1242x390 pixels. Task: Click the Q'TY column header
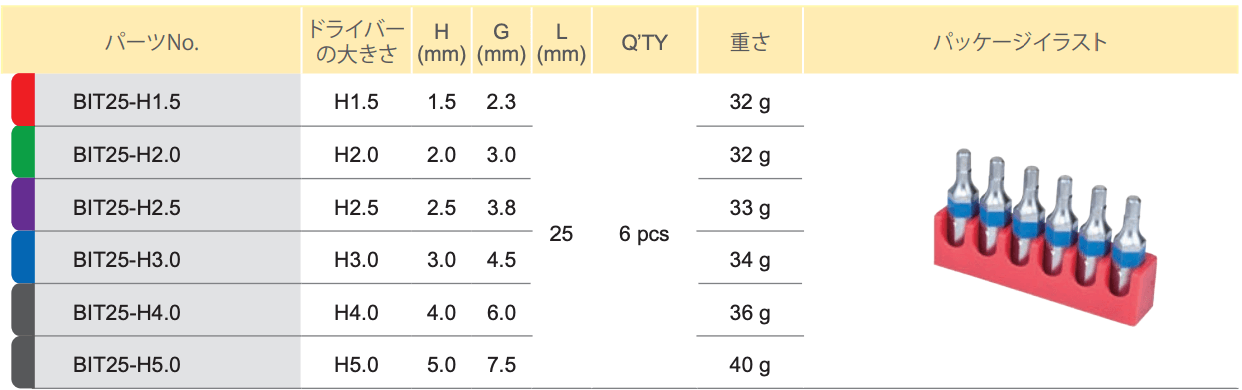(644, 43)
